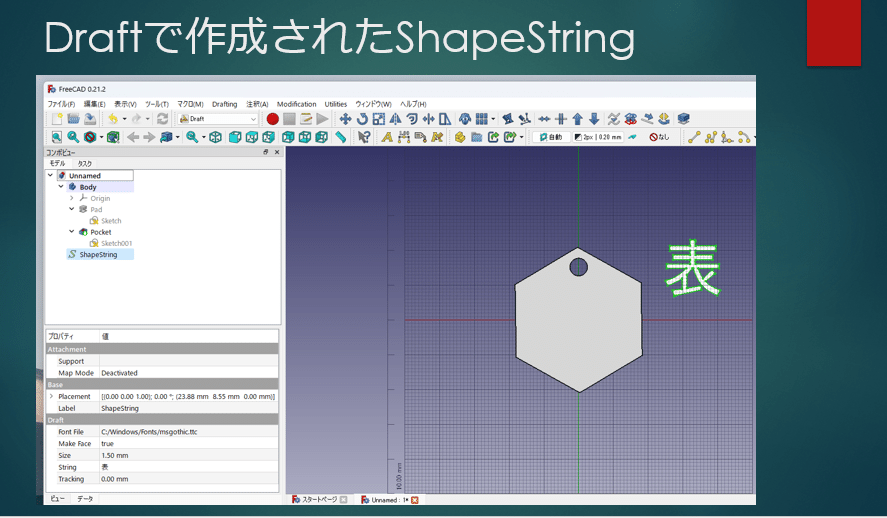
Task: Open the Modification menu
Action: tap(296, 104)
